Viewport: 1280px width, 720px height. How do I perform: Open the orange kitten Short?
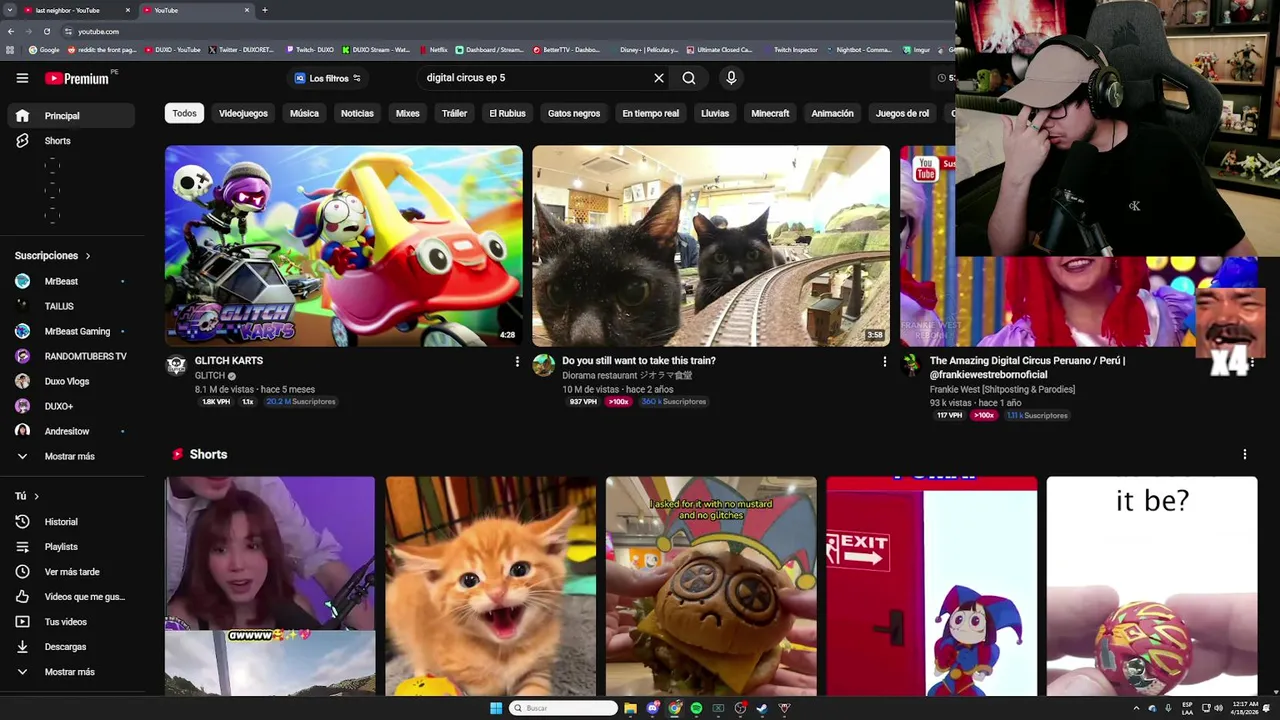coord(490,586)
